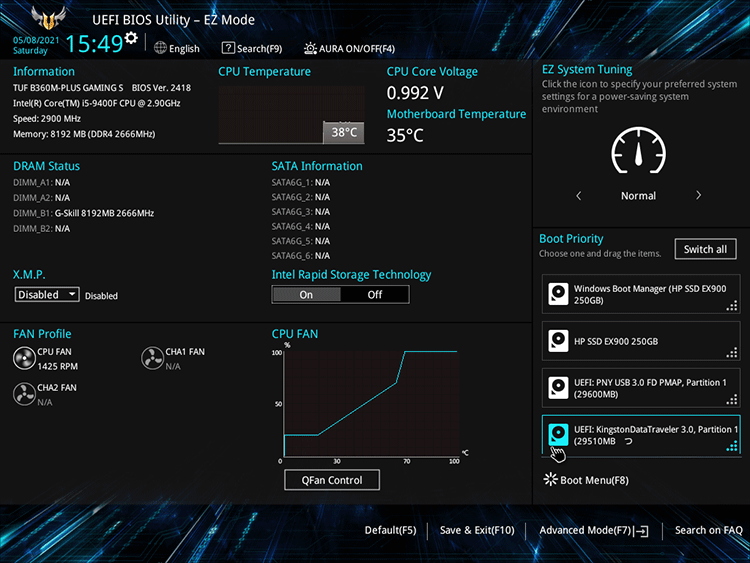Click drag handle on Windows Boot Manager entry
The width and height of the screenshot is (750, 563).
tap(732, 306)
